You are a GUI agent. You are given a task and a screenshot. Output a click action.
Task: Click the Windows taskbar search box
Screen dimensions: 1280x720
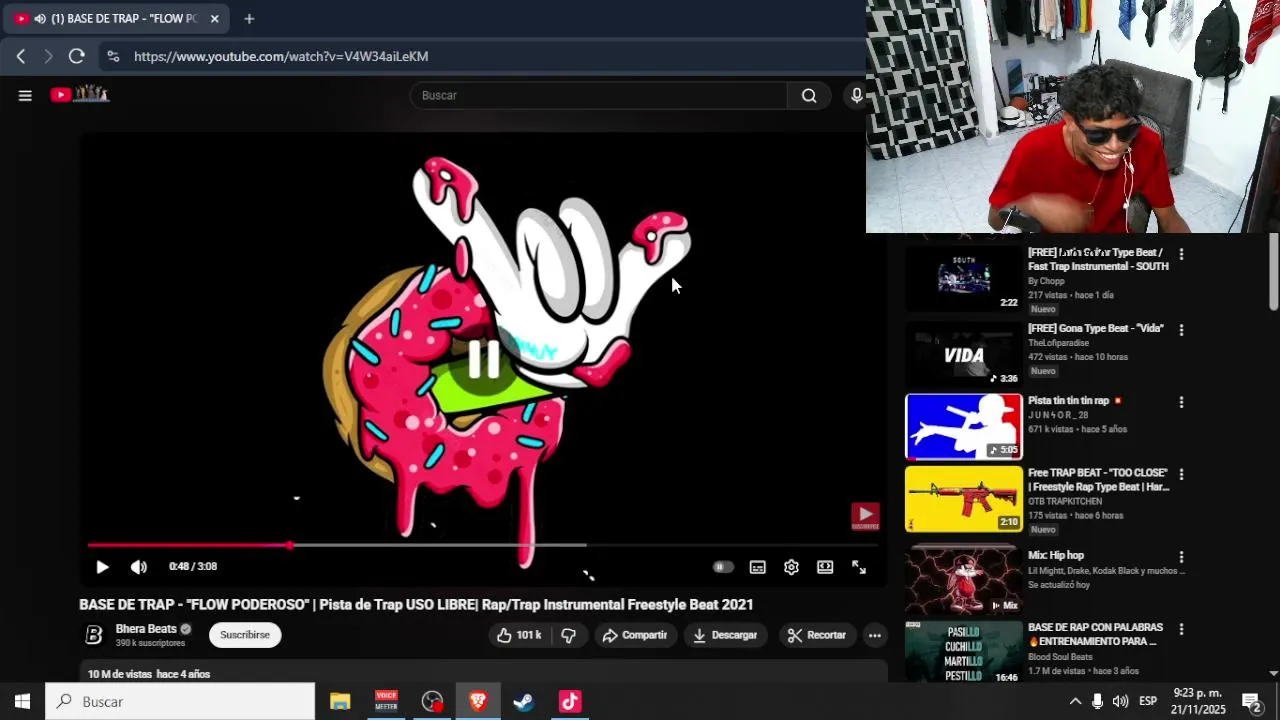click(x=180, y=702)
